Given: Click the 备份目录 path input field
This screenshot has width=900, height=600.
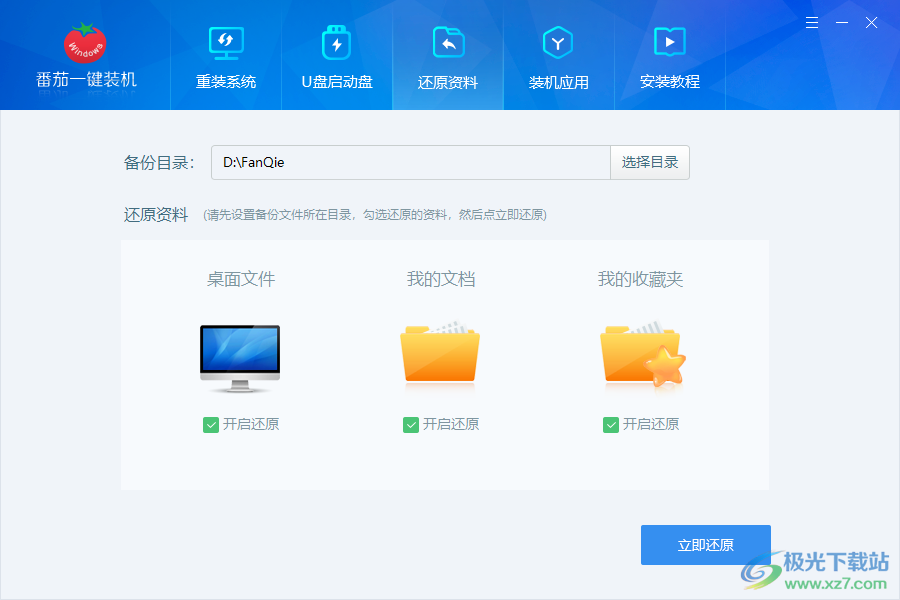Looking at the screenshot, I should (410, 162).
